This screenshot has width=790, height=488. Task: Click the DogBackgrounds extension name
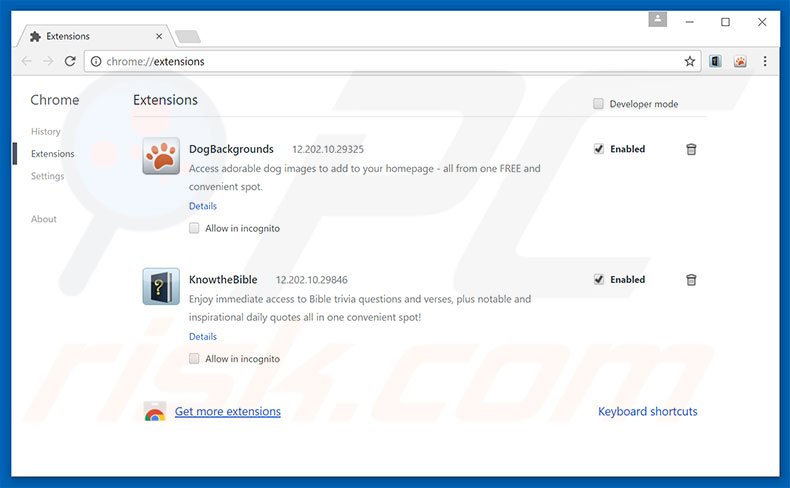coord(231,149)
